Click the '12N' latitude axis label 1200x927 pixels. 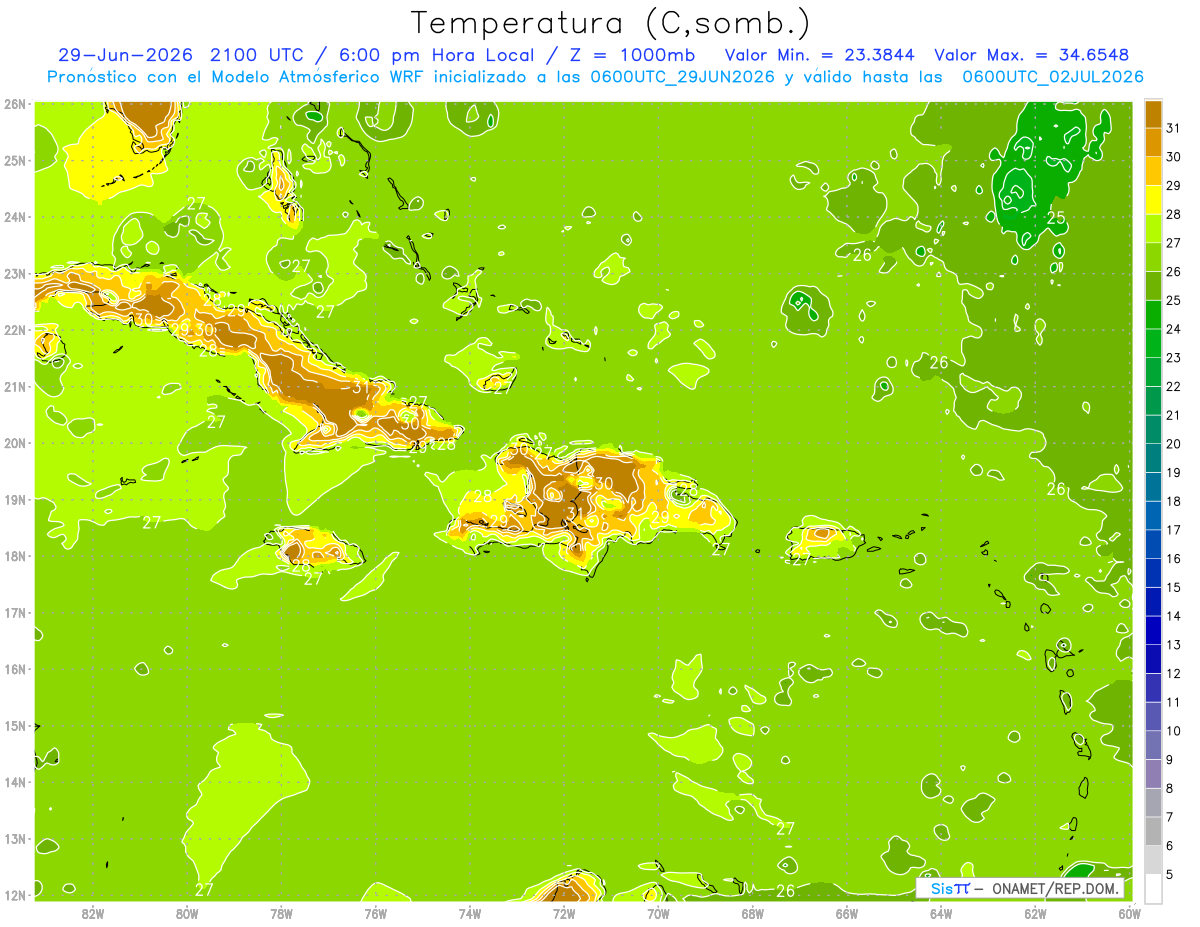[x=15, y=895]
